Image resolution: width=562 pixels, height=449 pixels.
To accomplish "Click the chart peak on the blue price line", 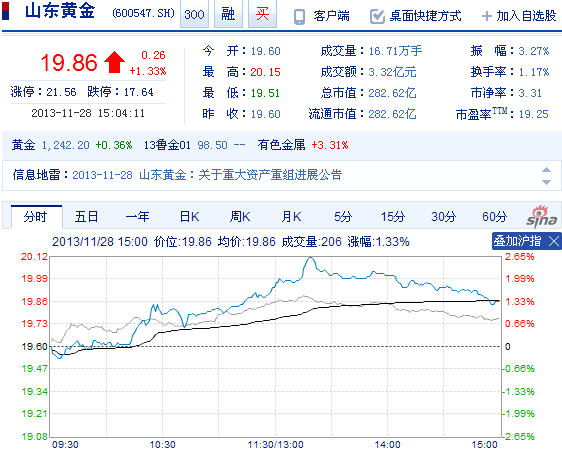I will 310,258.
